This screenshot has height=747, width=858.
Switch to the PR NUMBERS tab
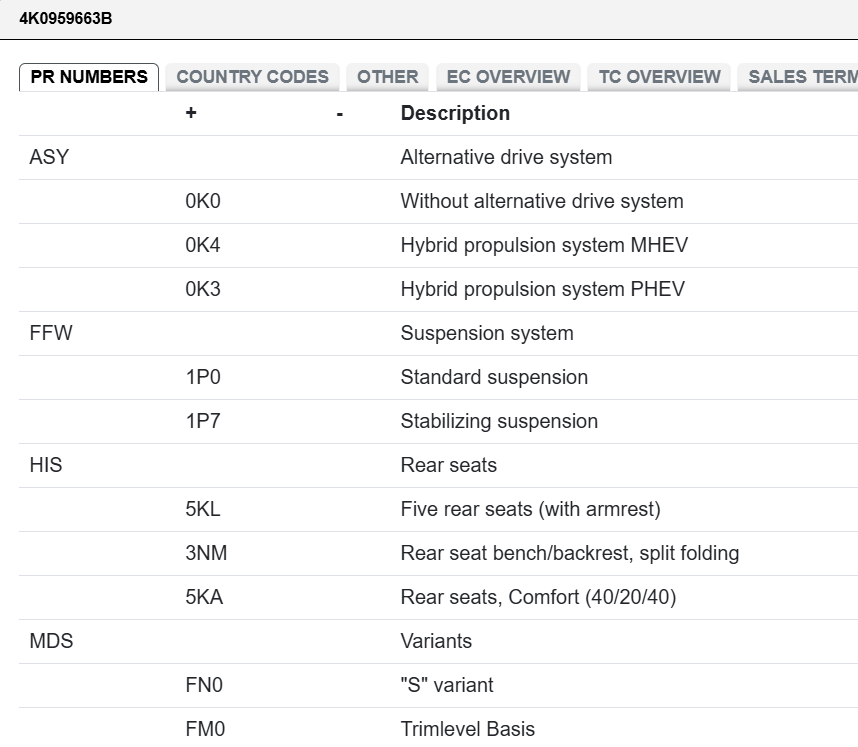click(89, 77)
